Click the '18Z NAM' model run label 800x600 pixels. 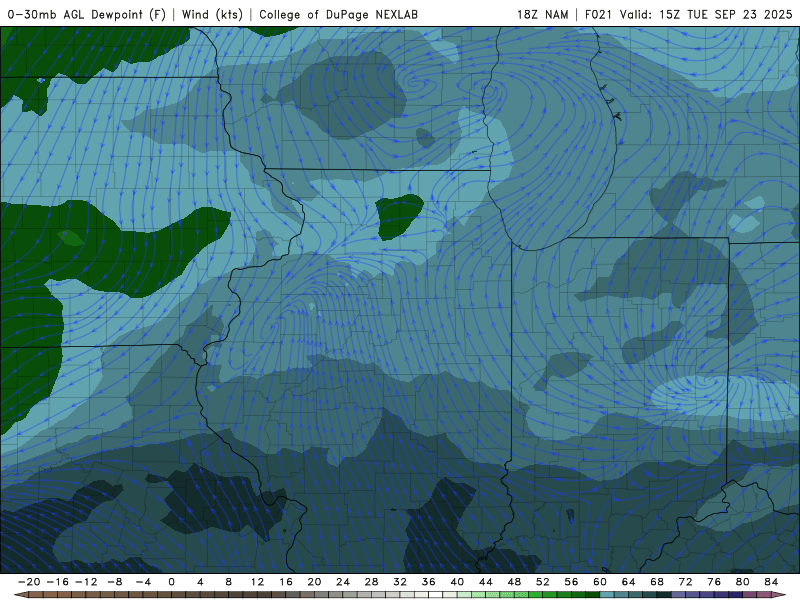[x=542, y=14]
